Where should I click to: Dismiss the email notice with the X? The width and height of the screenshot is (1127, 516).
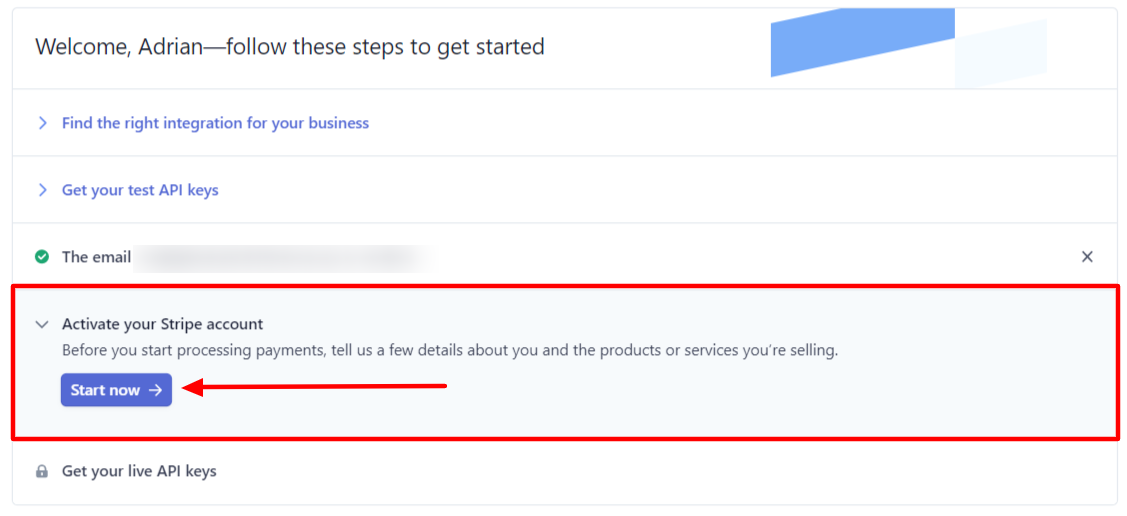coord(1087,257)
